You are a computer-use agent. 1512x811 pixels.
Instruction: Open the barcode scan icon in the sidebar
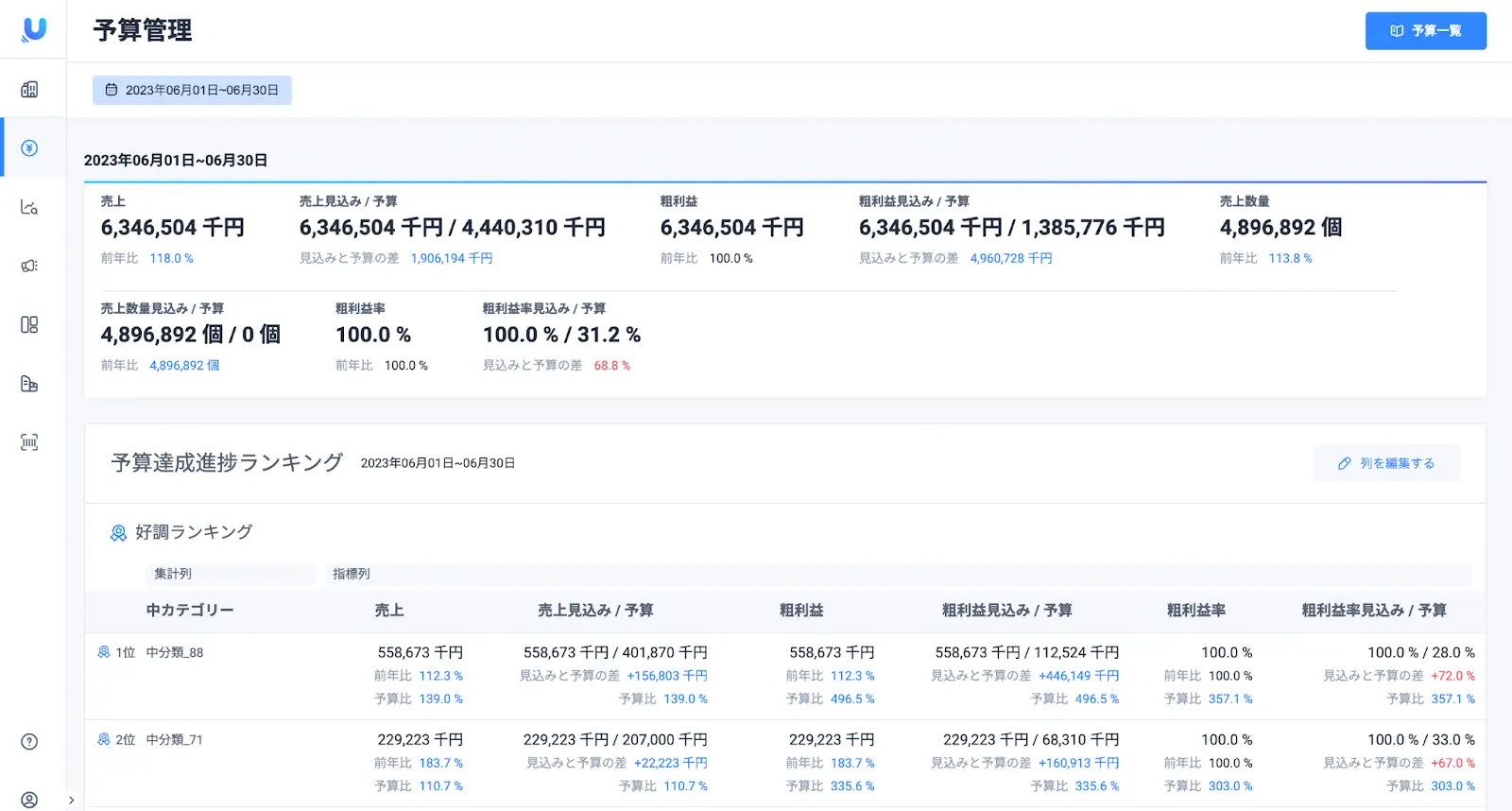pyautogui.click(x=29, y=442)
